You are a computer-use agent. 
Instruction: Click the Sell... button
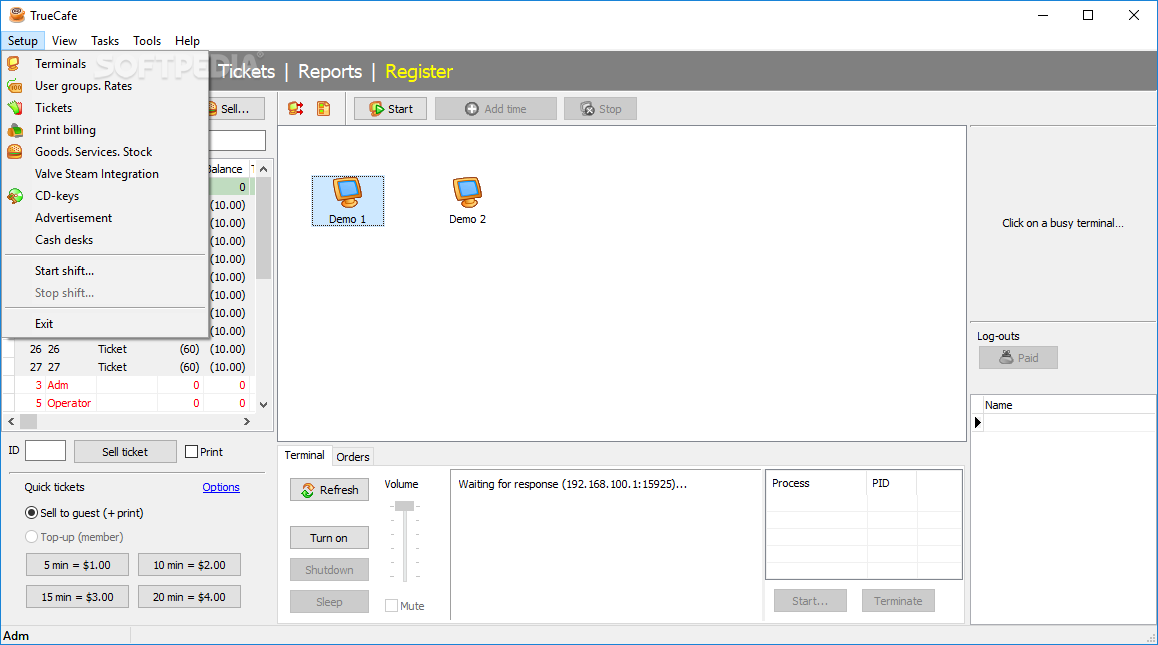(x=235, y=109)
